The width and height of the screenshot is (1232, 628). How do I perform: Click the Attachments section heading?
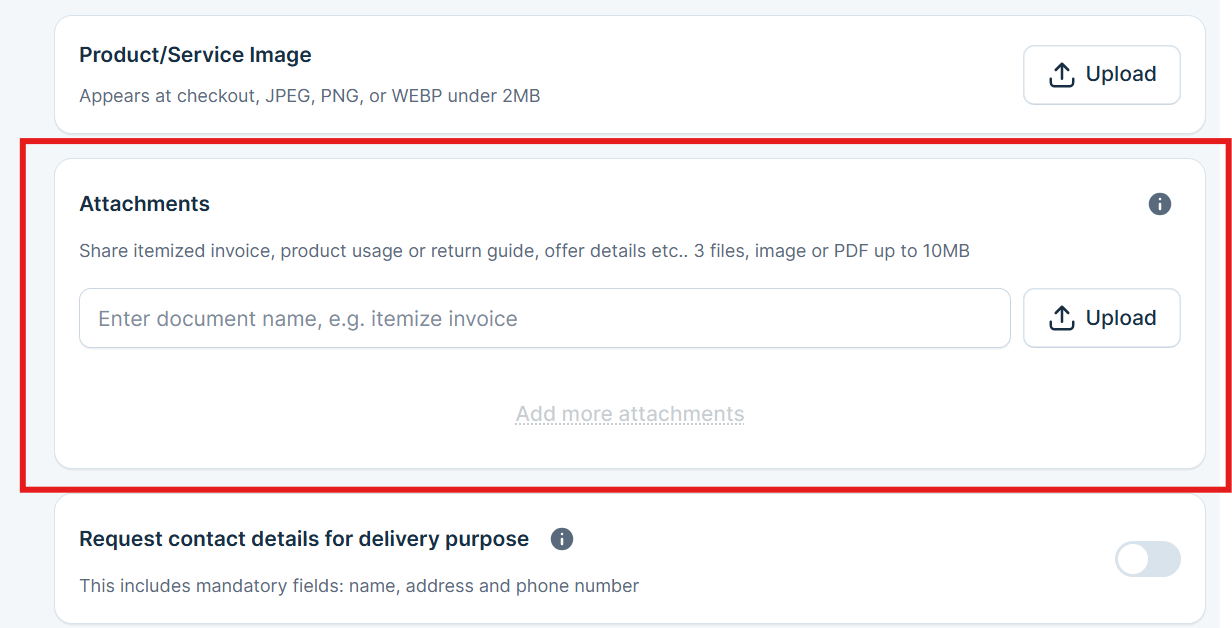click(x=144, y=204)
